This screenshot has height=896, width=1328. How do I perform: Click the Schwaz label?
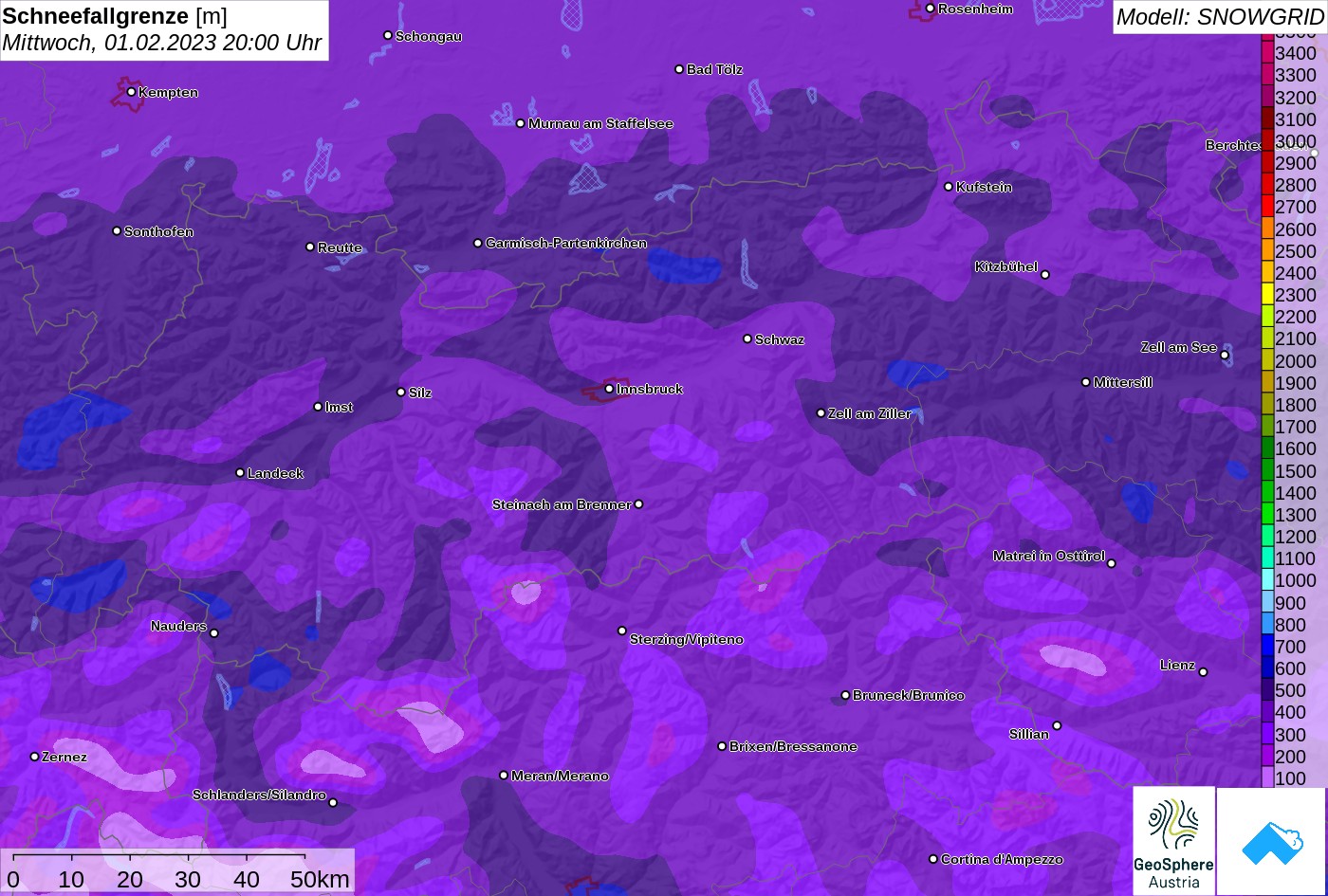[780, 339]
